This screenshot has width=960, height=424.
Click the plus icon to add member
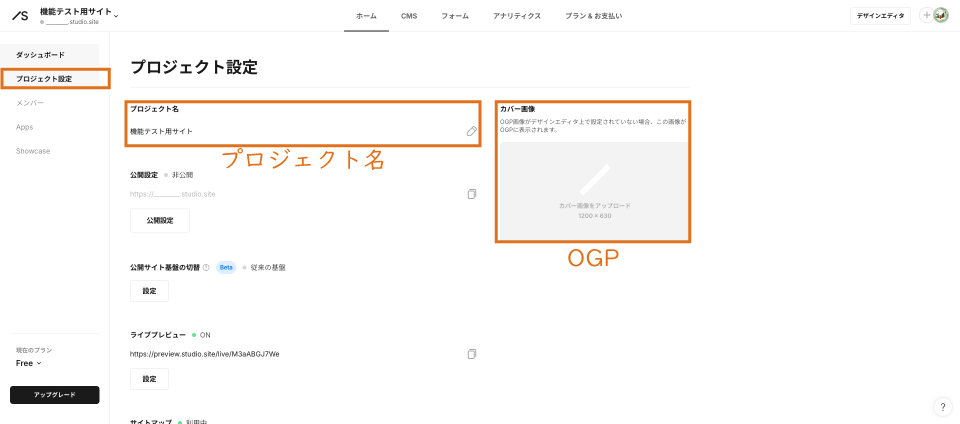point(926,16)
